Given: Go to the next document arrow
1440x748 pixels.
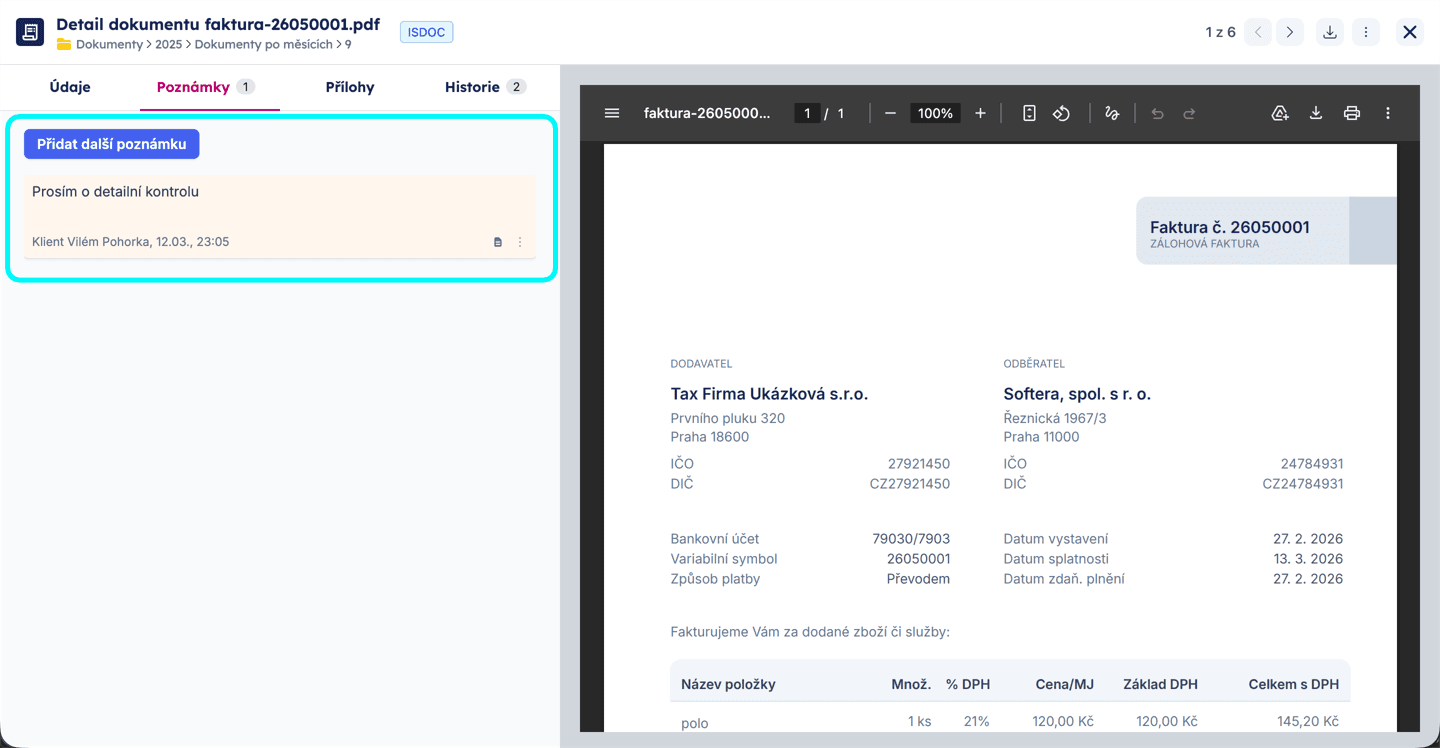Looking at the screenshot, I should click(x=1290, y=32).
